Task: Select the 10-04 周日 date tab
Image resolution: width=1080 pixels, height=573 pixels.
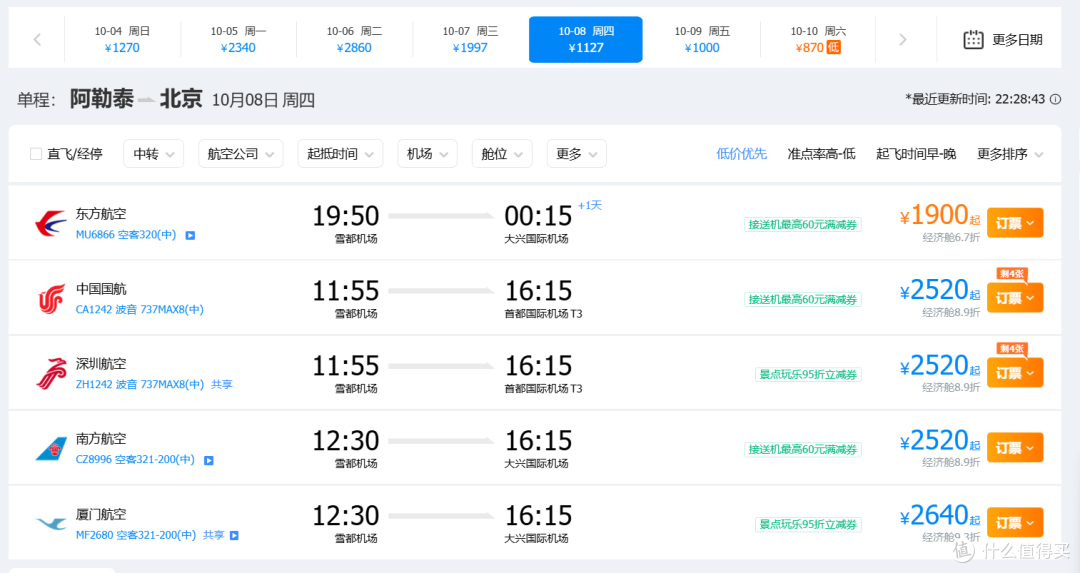Action: click(x=122, y=40)
